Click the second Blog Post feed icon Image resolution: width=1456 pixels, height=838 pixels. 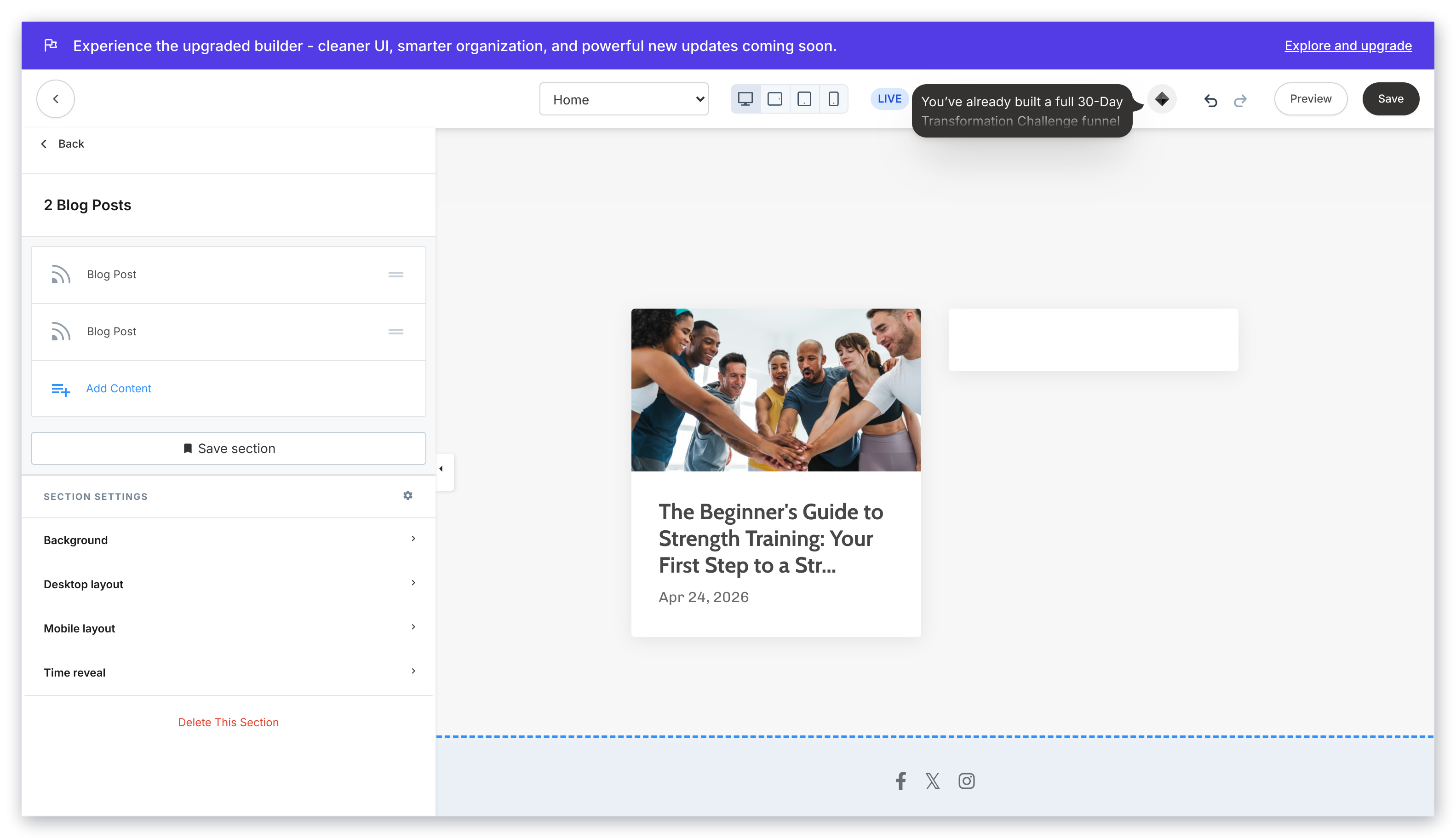point(60,332)
